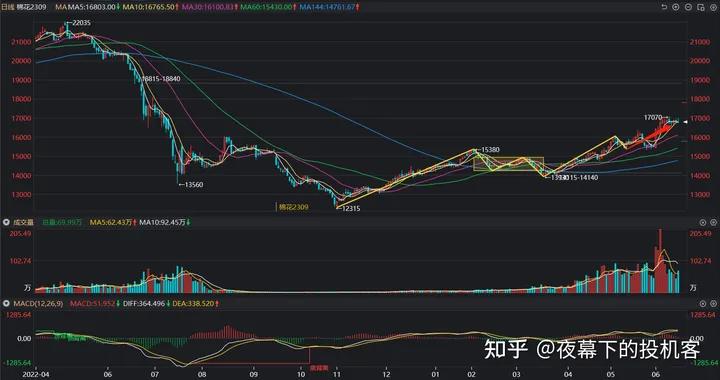Click the MACD:51.952 value
The image size is (720, 380).
pos(92,304)
